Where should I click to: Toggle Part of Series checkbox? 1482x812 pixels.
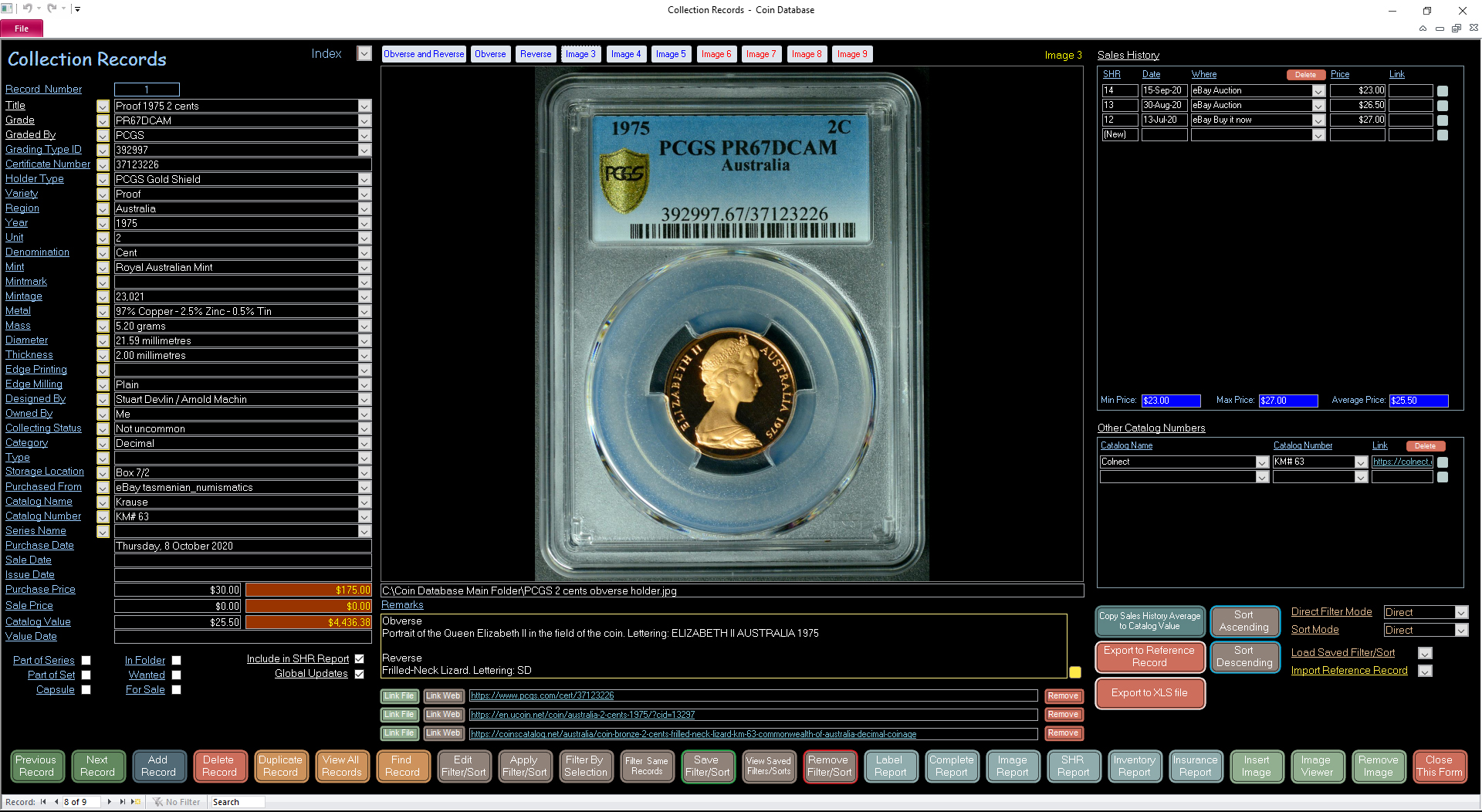pyautogui.click(x=86, y=661)
